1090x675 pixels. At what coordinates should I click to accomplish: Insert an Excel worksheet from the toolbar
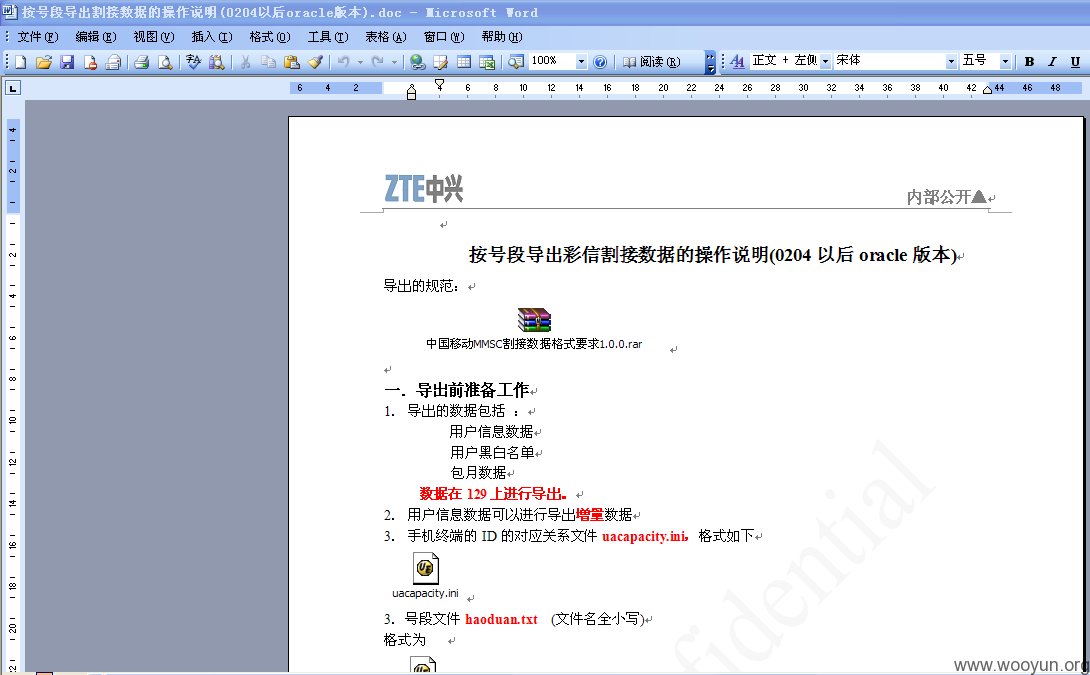487,62
